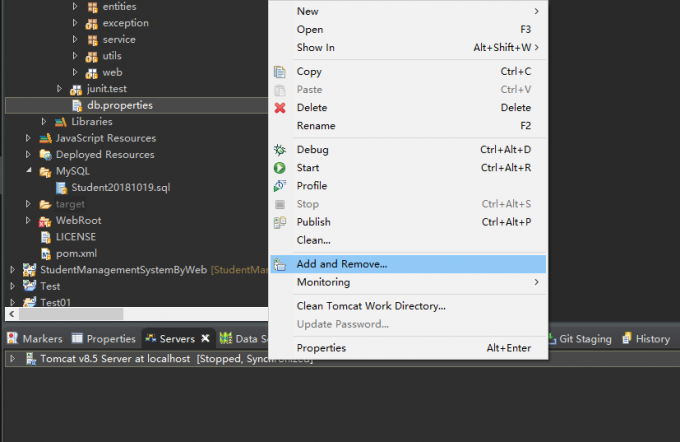Click the Profile icon in context menu
The width and height of the screenshot is (680, 442).
[280, 186]
